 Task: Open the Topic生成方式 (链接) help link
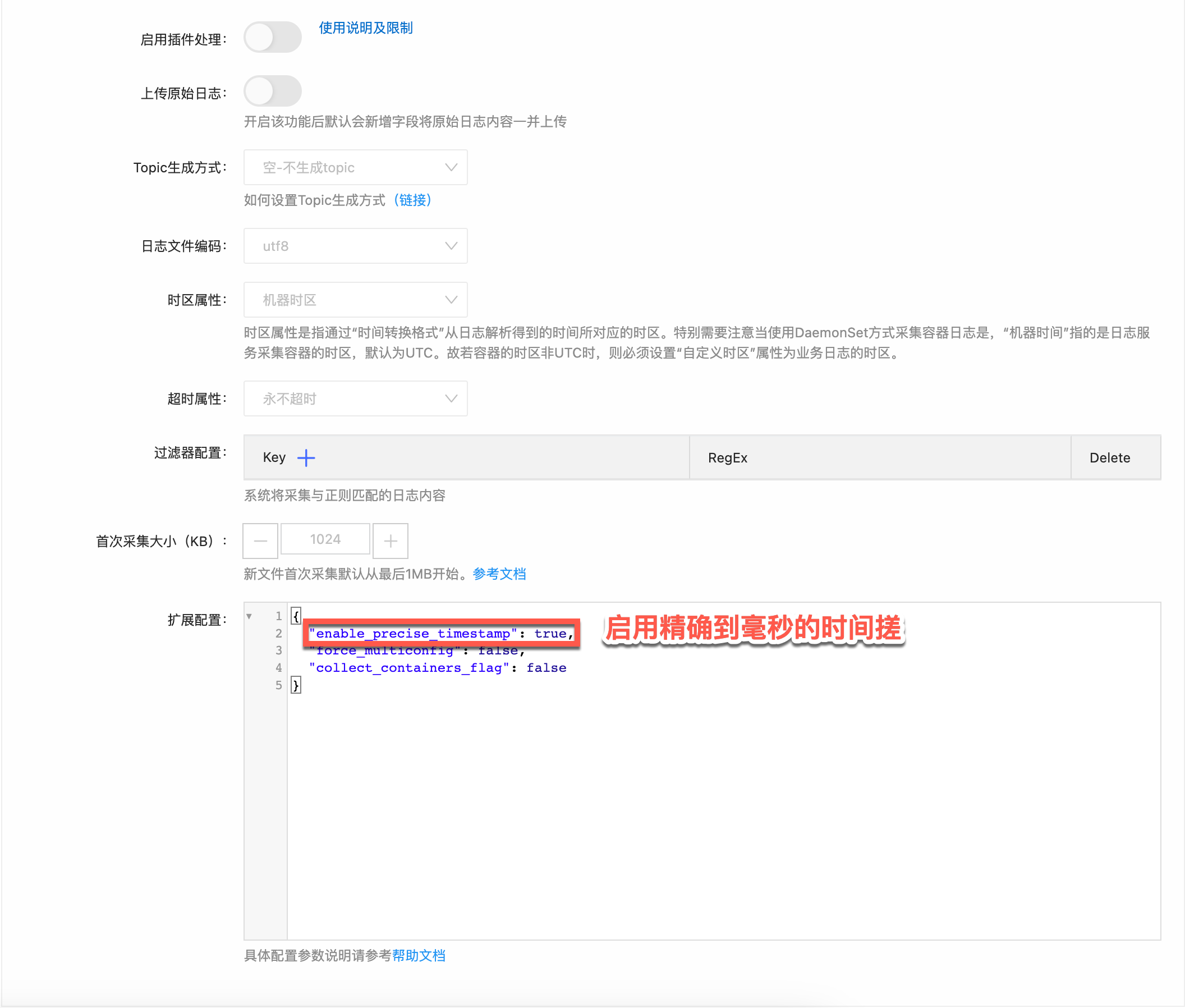[412, 200]
